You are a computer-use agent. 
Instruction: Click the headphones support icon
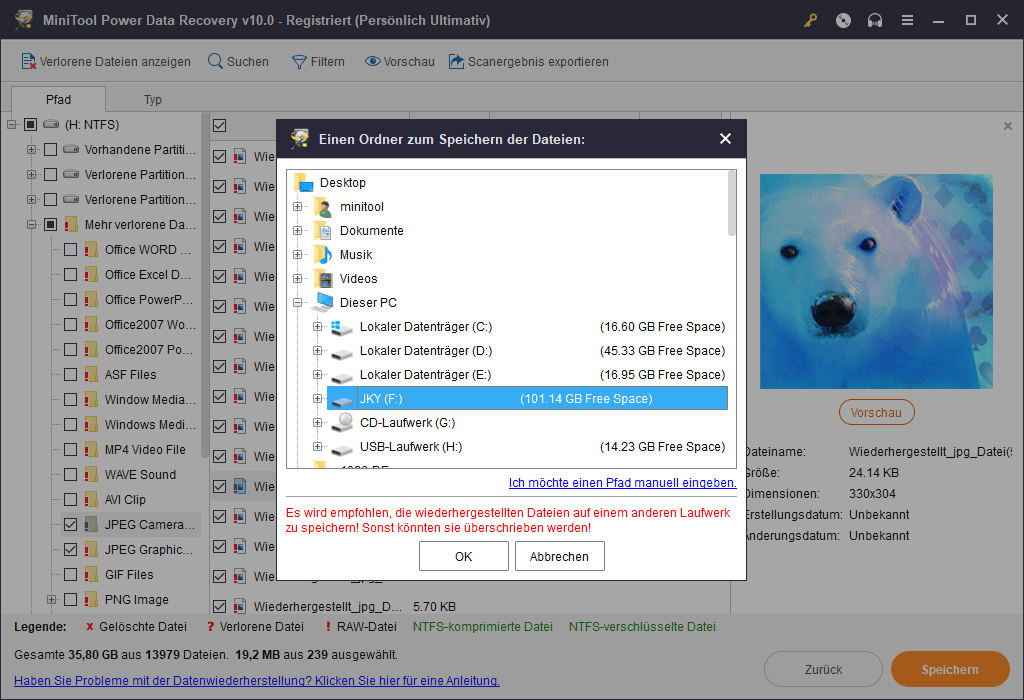[x=875, y=20]
